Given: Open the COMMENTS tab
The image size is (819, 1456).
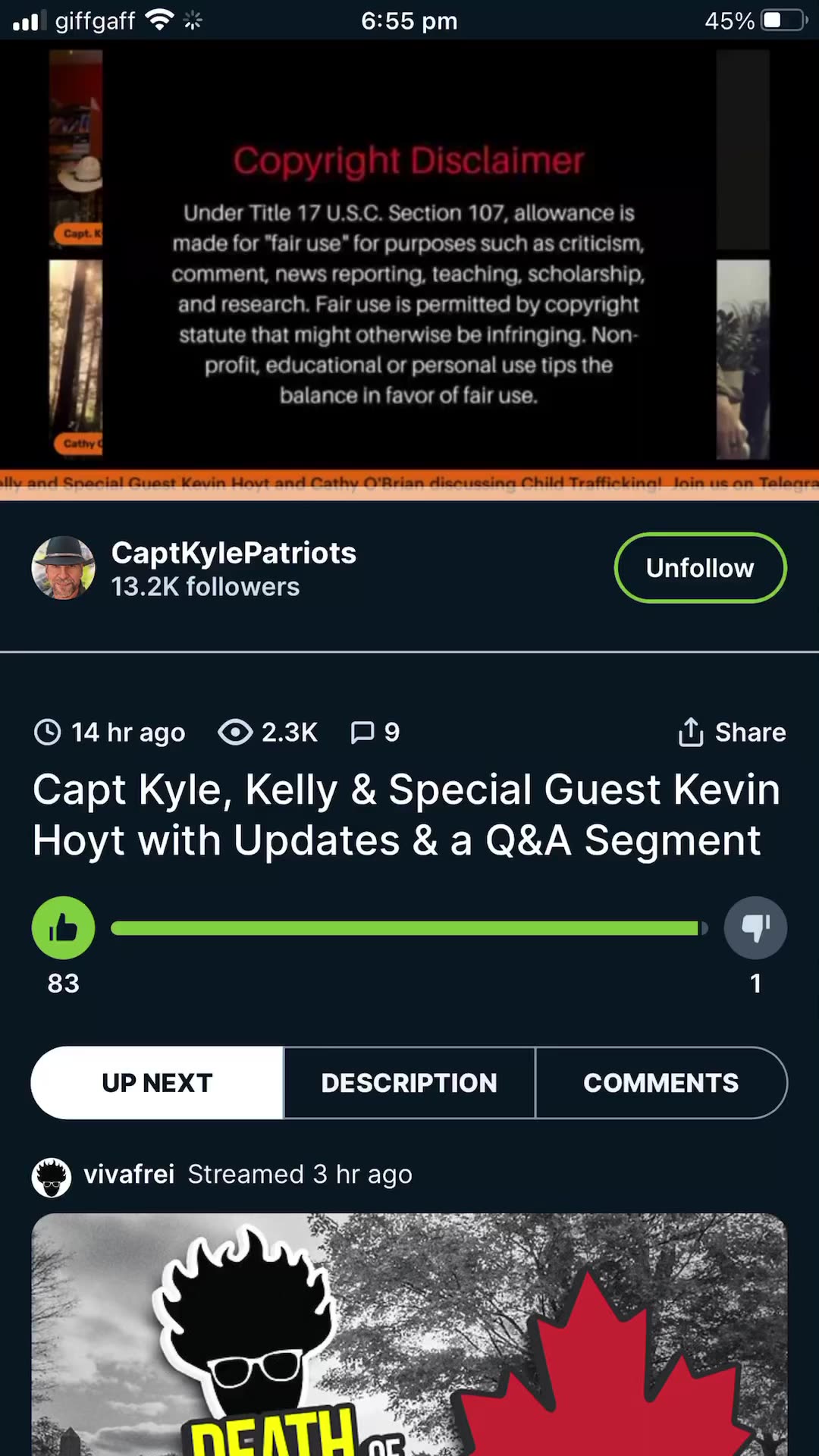Looking at the screenshot, I should 661,1083.
